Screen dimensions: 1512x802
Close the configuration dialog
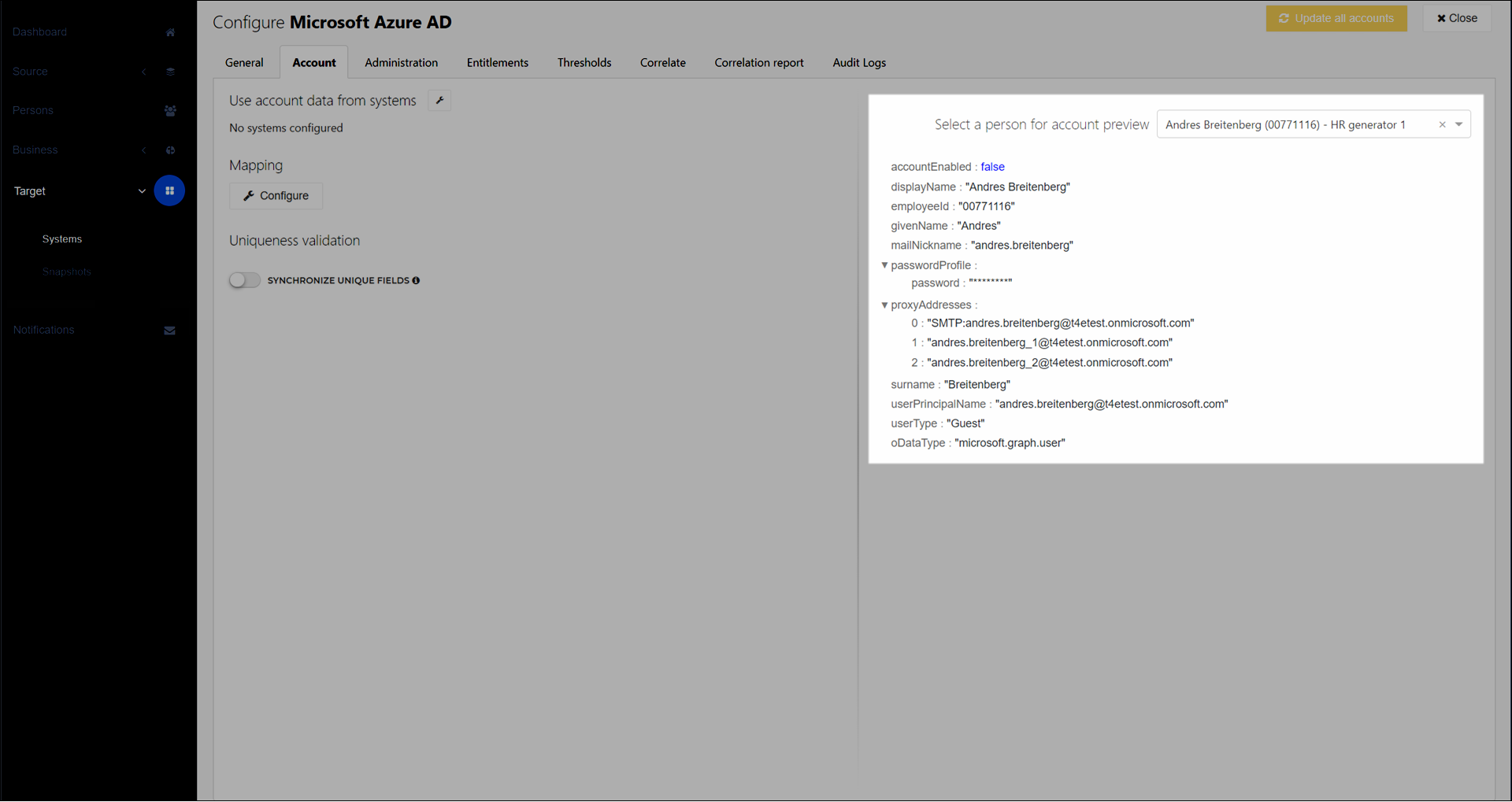pyautogui.click(x=1457, y=18)
